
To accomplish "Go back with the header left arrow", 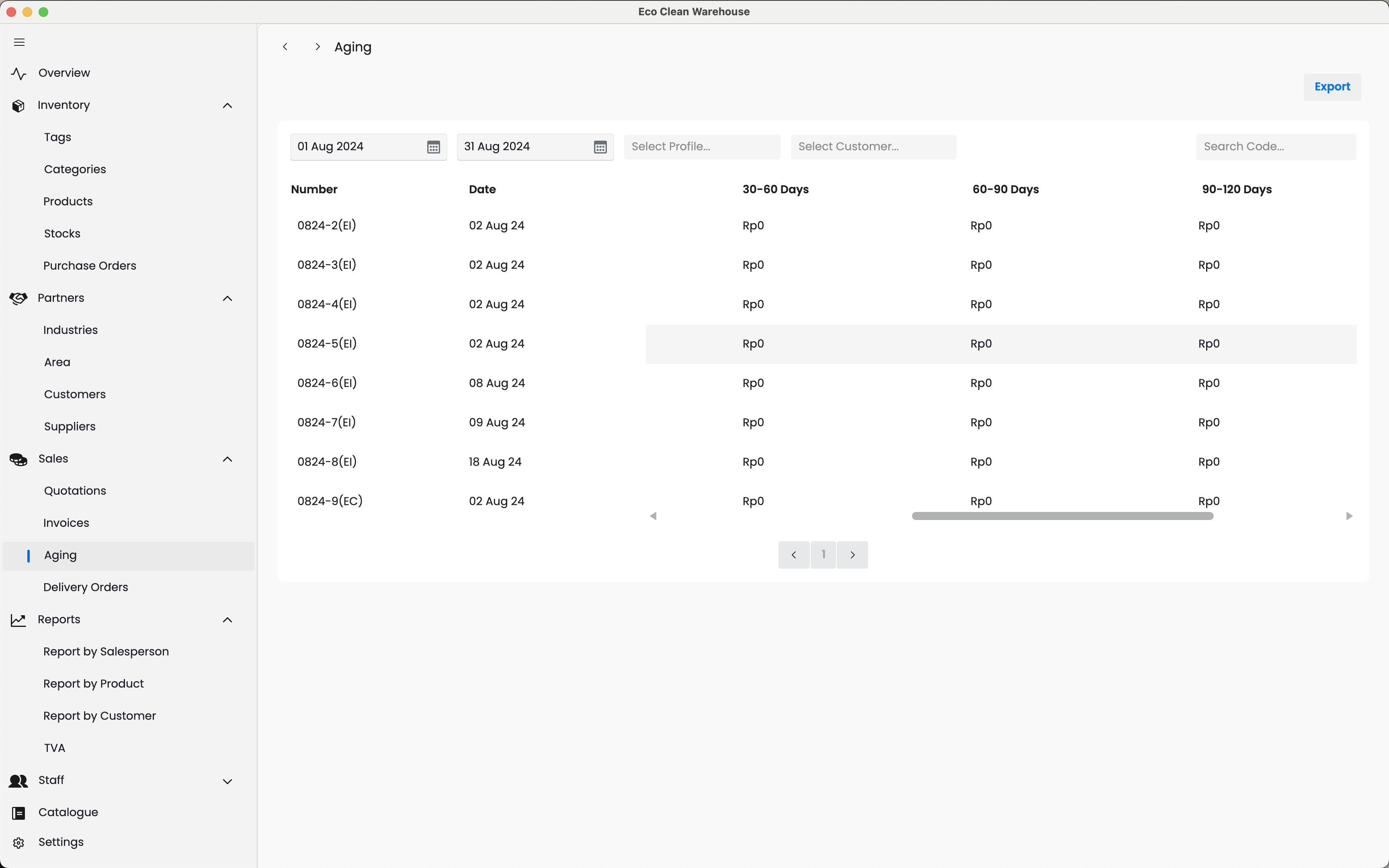I will tap(285, 47).
